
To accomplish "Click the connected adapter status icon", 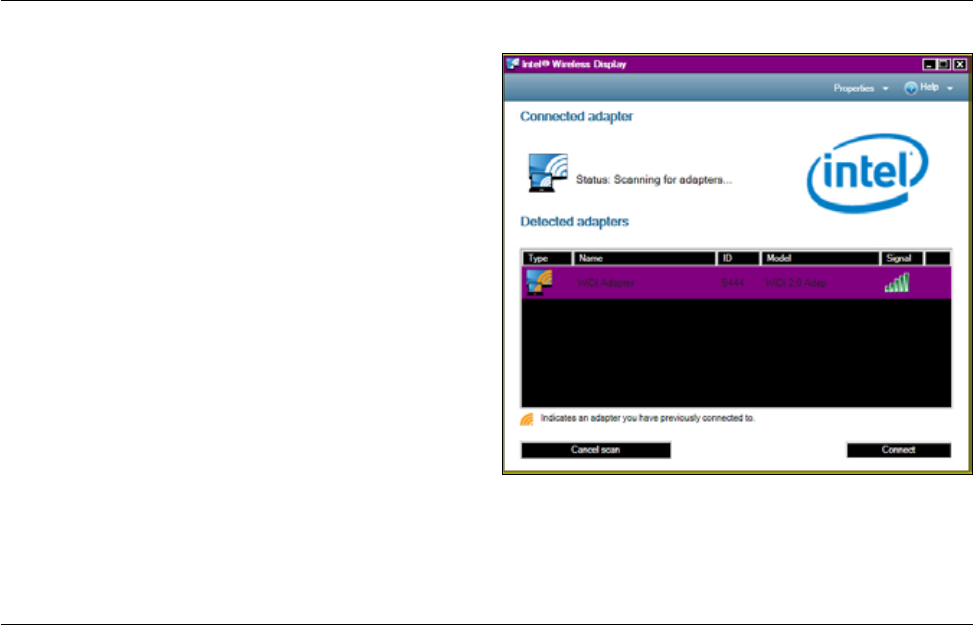I will coord(547,173).
